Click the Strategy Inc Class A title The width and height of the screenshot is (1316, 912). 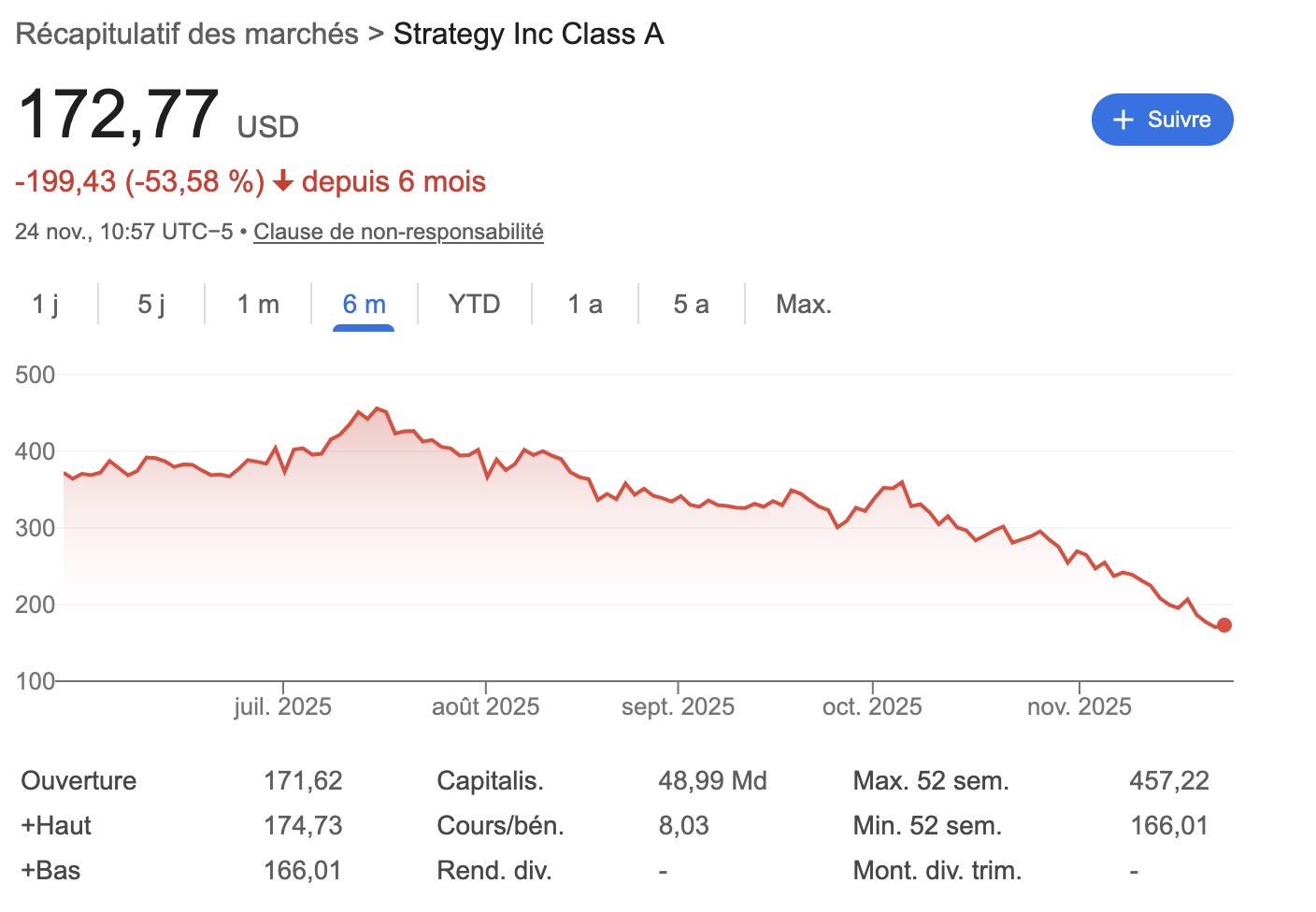point(528,34)
